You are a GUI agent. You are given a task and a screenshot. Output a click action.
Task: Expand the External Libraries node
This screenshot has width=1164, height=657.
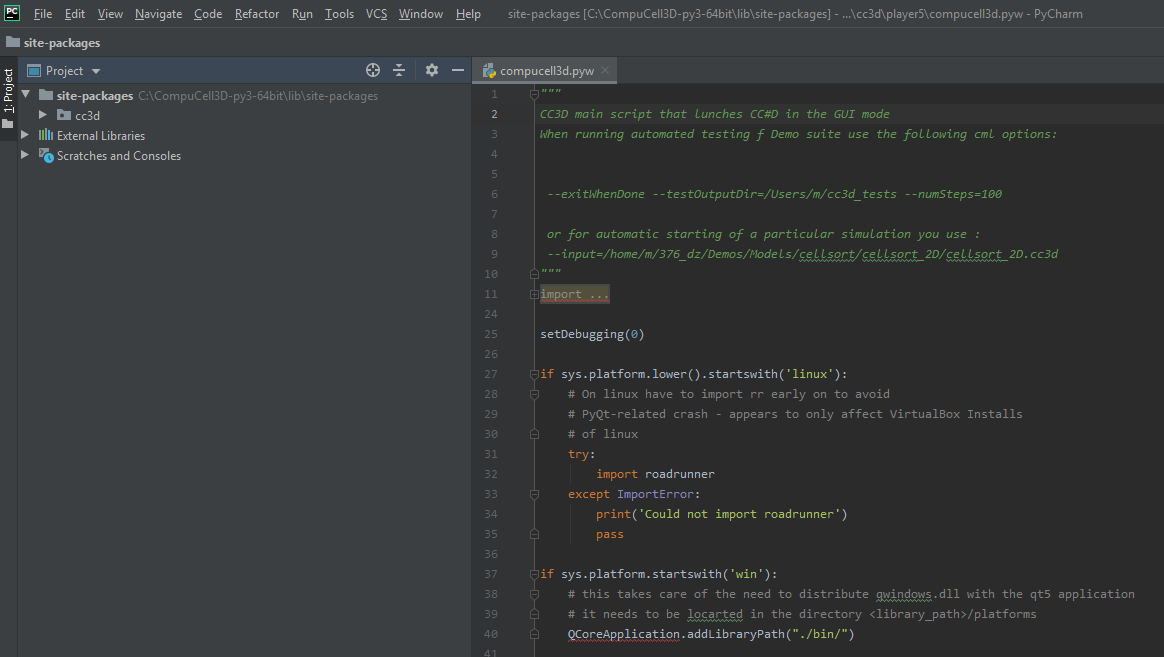click(25, 135)
